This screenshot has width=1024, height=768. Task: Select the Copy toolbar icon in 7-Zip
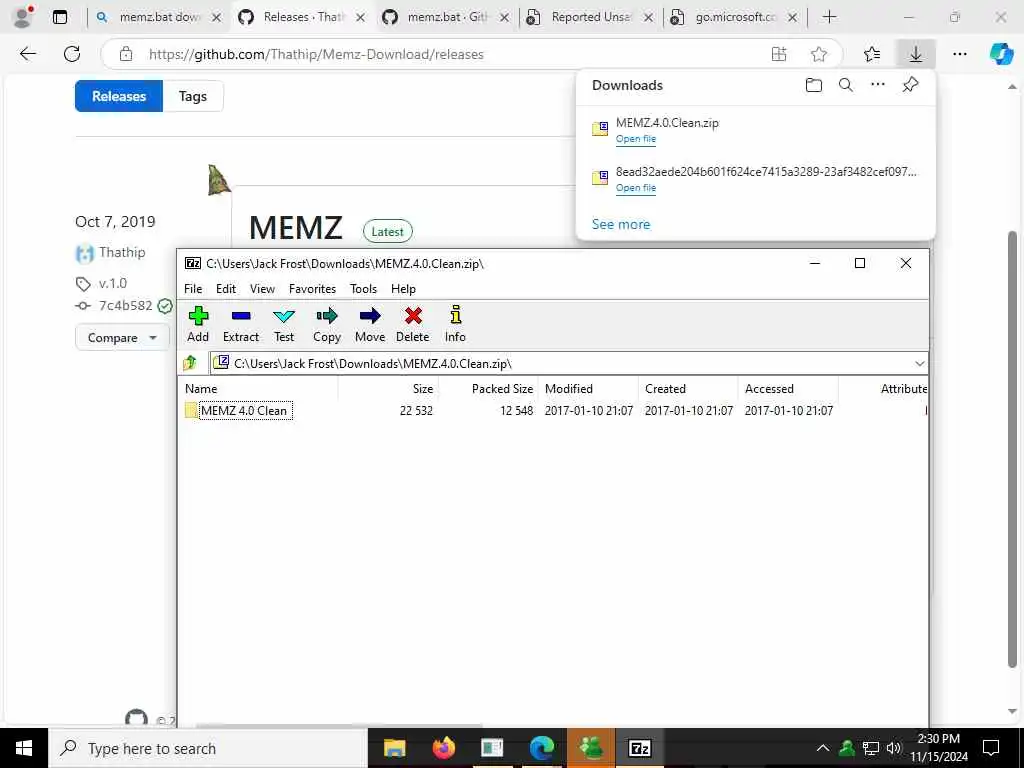coord(327,325)
